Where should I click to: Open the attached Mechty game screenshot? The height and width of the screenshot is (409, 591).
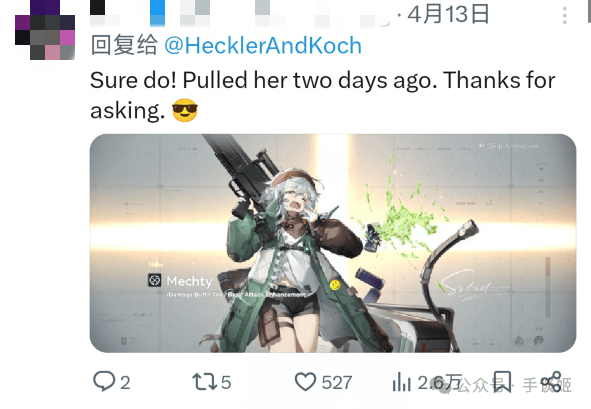(x=333, y=243)
